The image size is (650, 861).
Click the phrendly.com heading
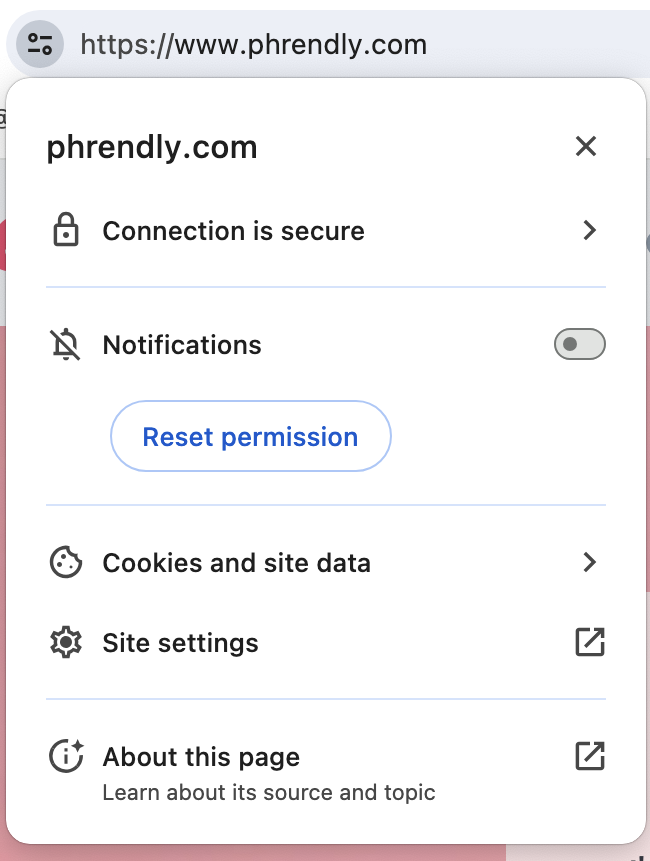151,146
